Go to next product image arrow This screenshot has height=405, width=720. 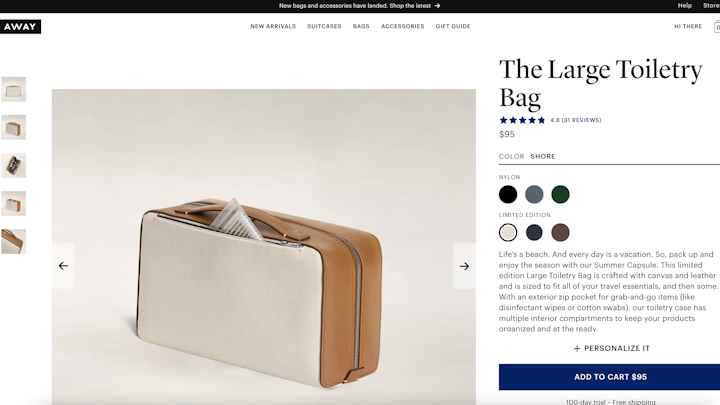click(464, 266)
